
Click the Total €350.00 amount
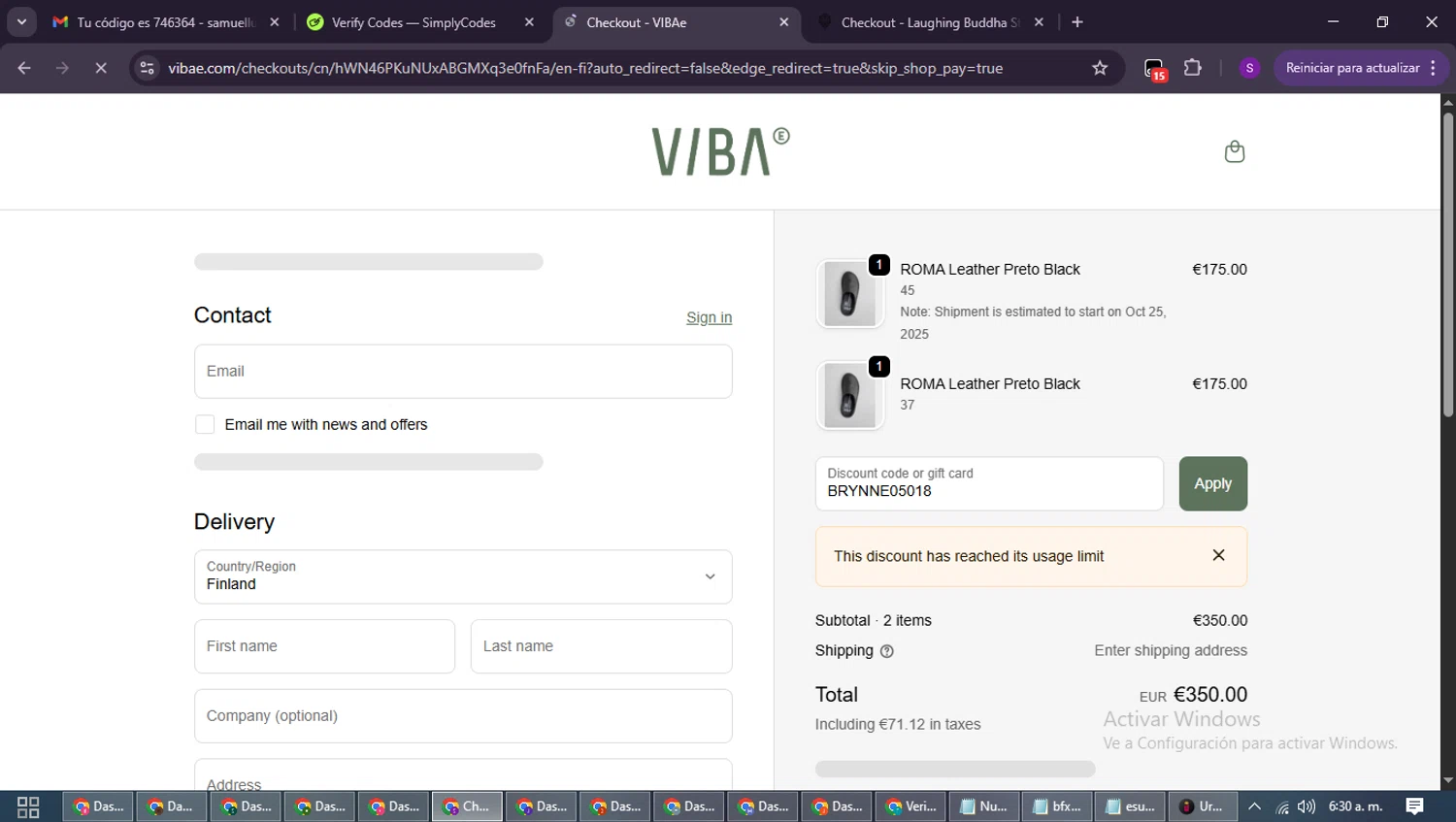coord(1210,695)
